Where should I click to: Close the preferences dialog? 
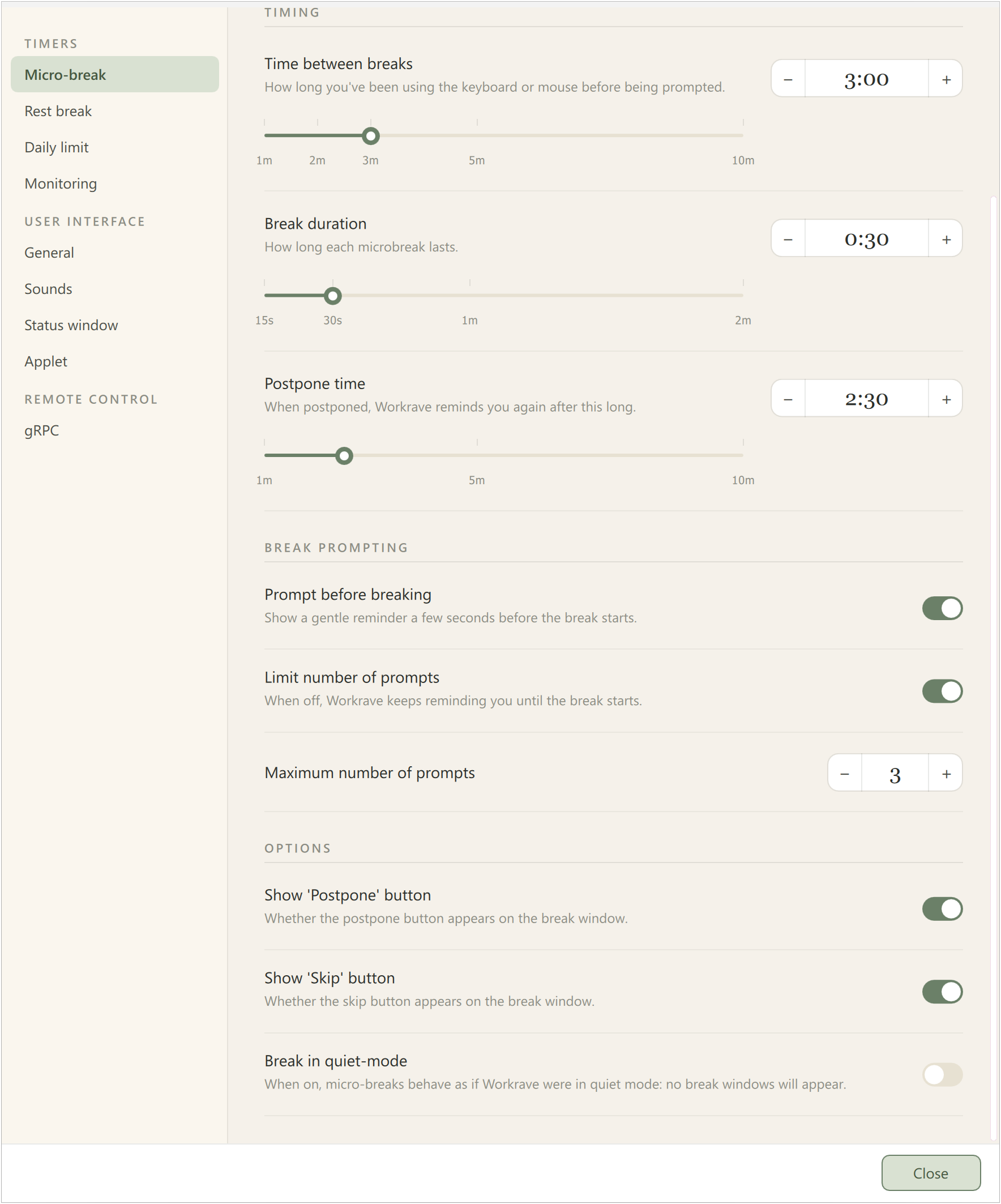click(931, 1173)
